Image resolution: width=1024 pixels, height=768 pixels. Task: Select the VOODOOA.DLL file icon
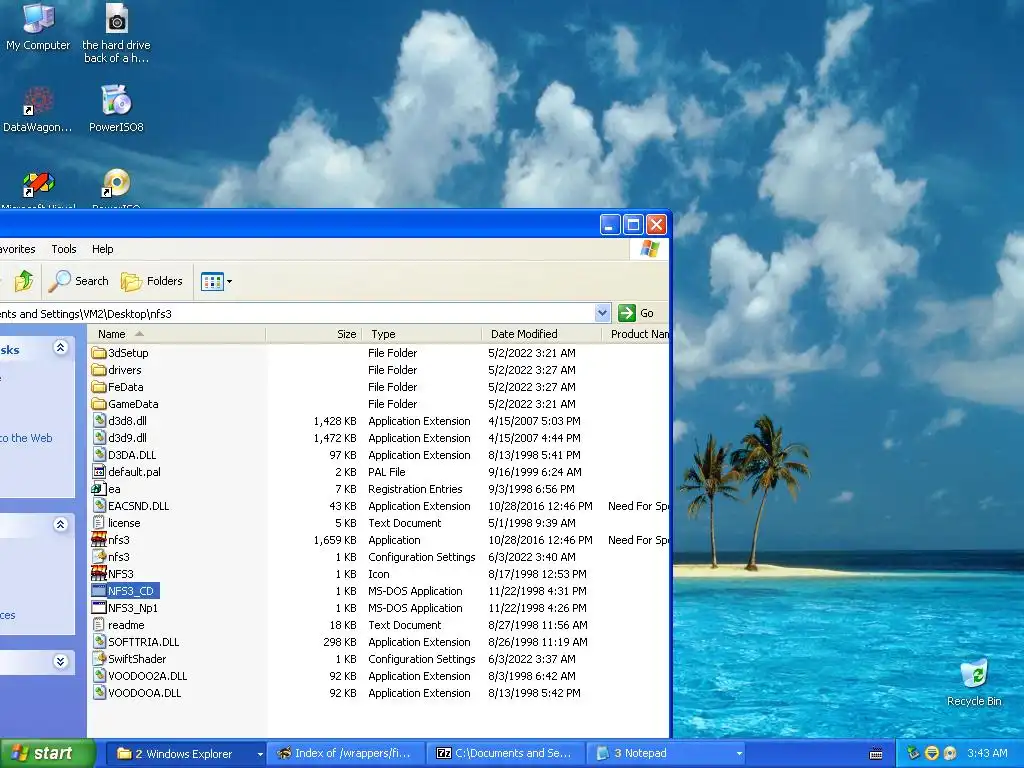click(x=99, y=693)
